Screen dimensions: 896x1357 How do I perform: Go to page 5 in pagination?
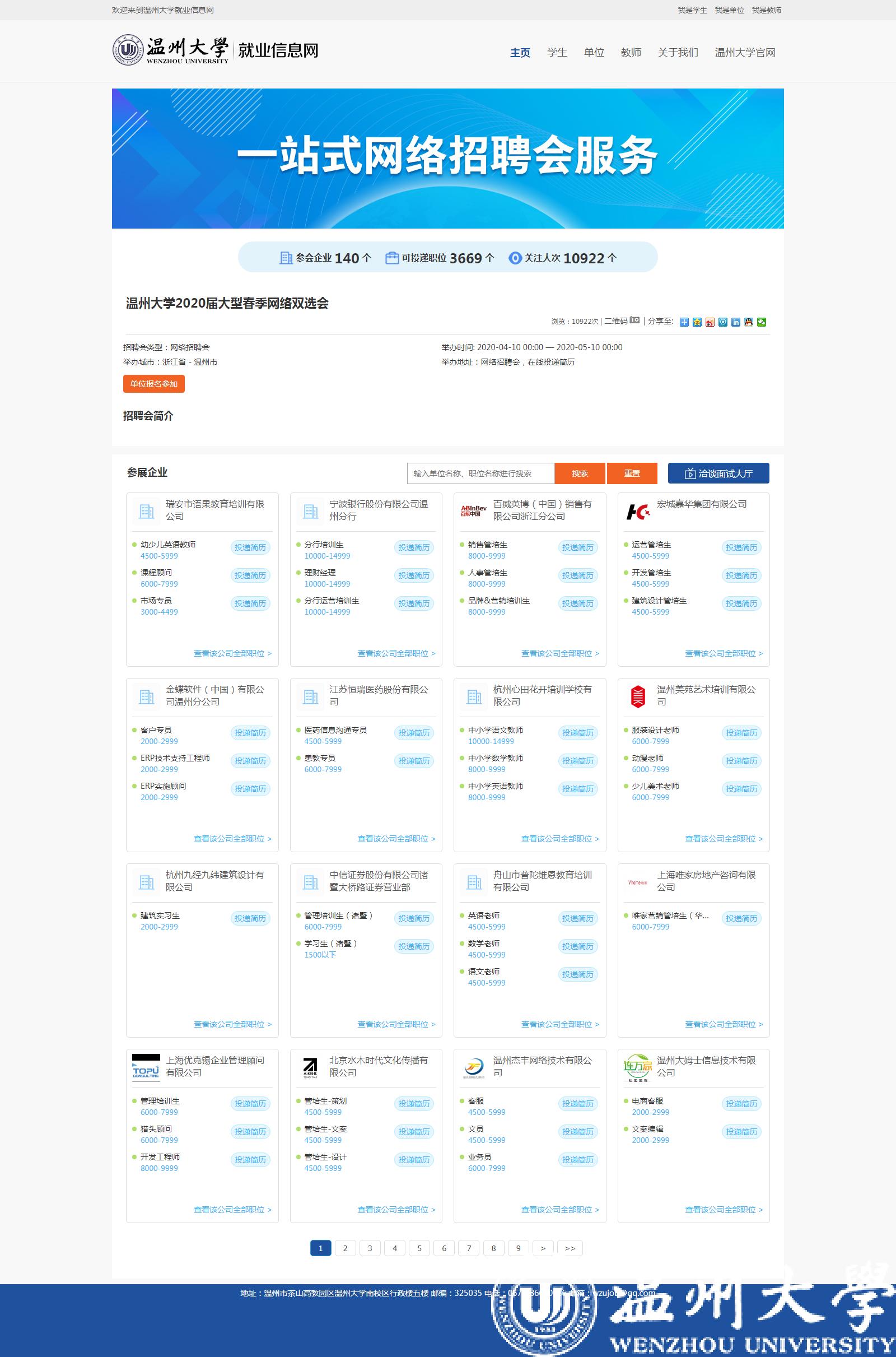click(x=419, y=1248)
